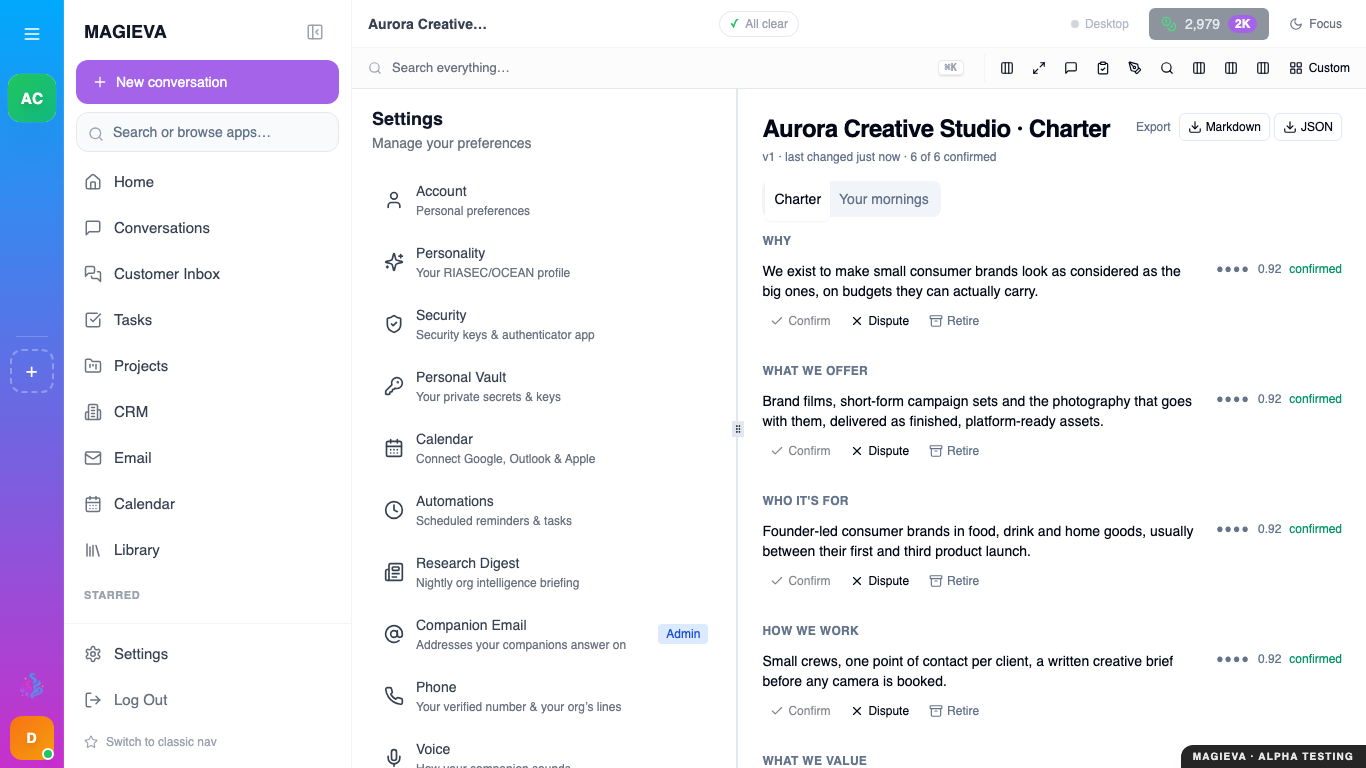Dispute the WHO IT'S FOR statement
The width and height of the screenshot is (1366, 768).
tap(881, 581)
